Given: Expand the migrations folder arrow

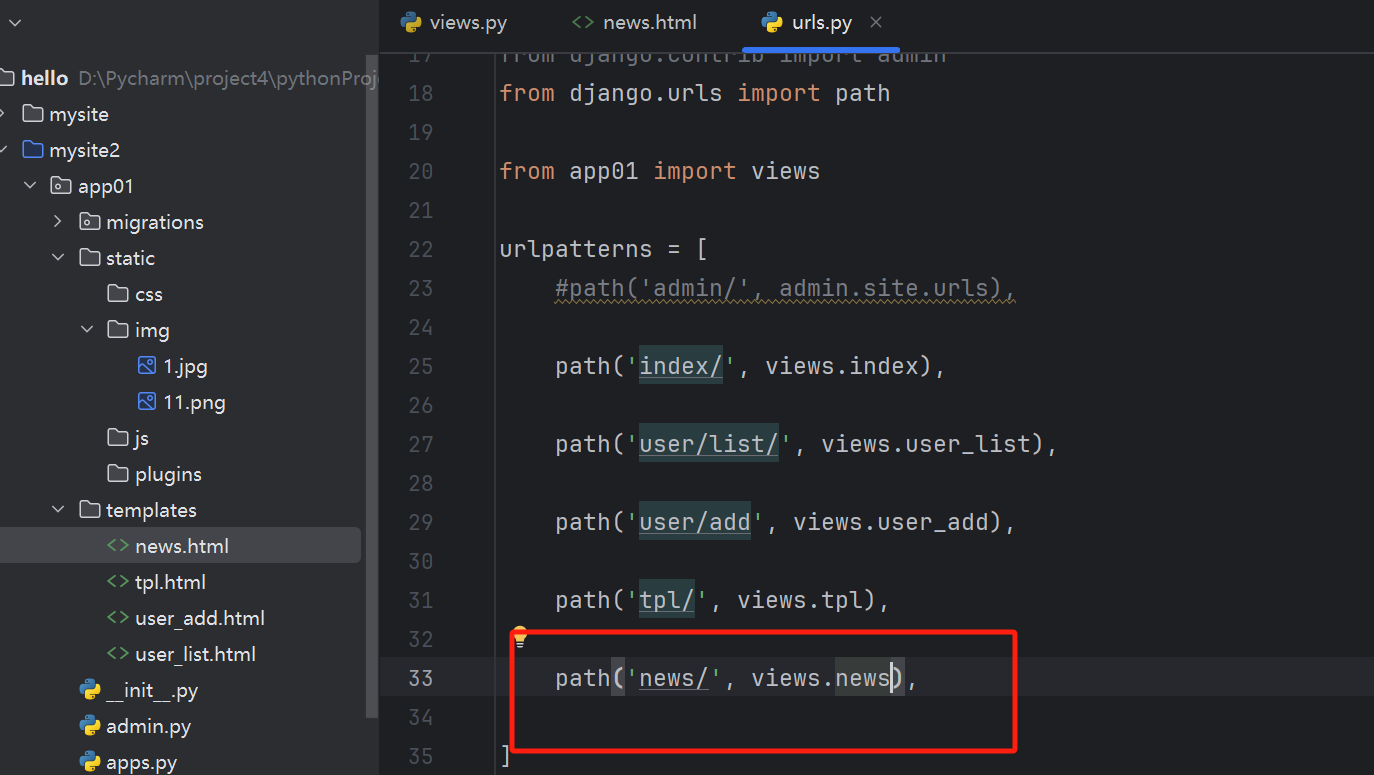Looking at the screenshot, I should coord(58,222).
